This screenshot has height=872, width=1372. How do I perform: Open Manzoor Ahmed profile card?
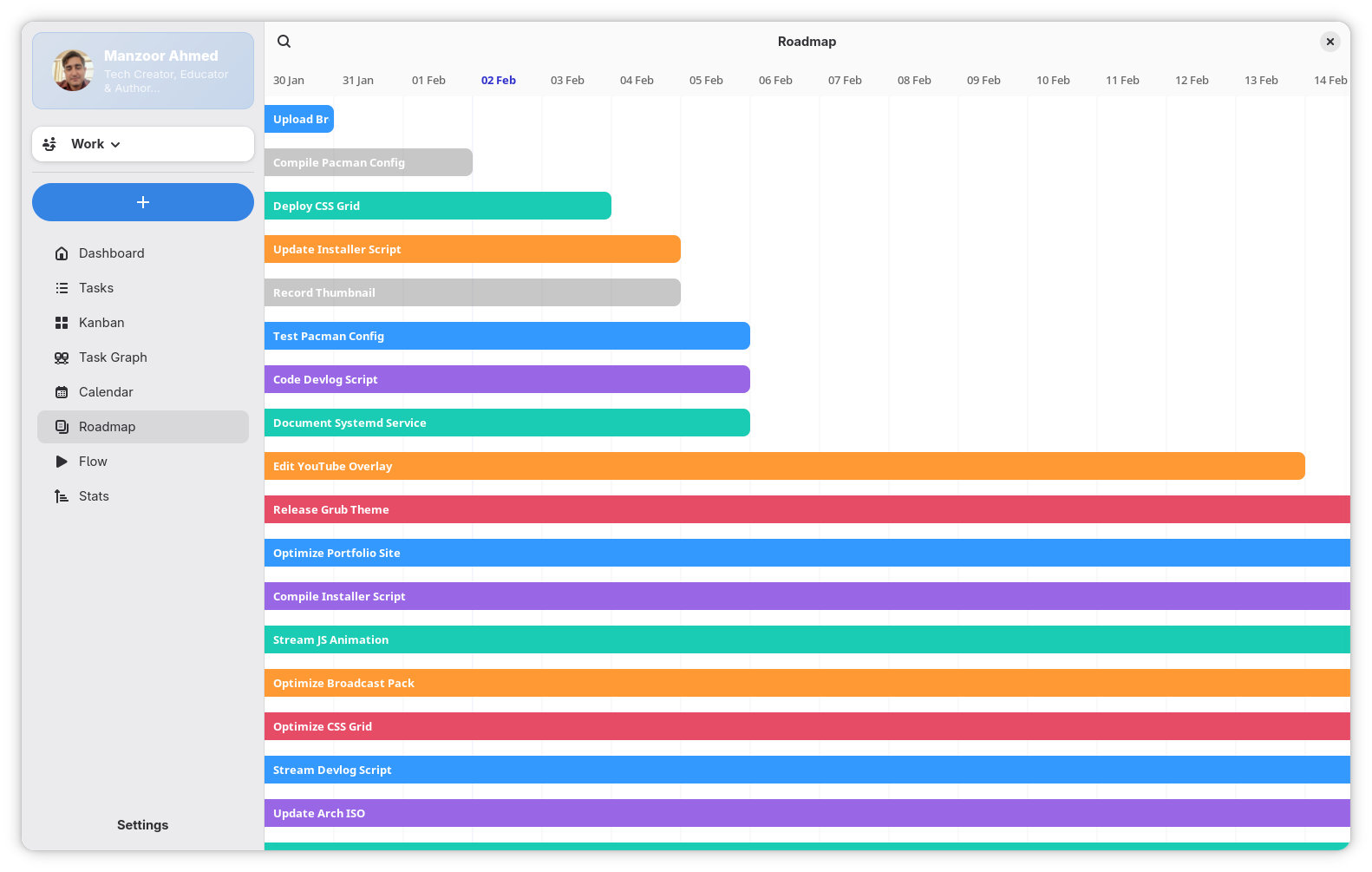[143, 71]
